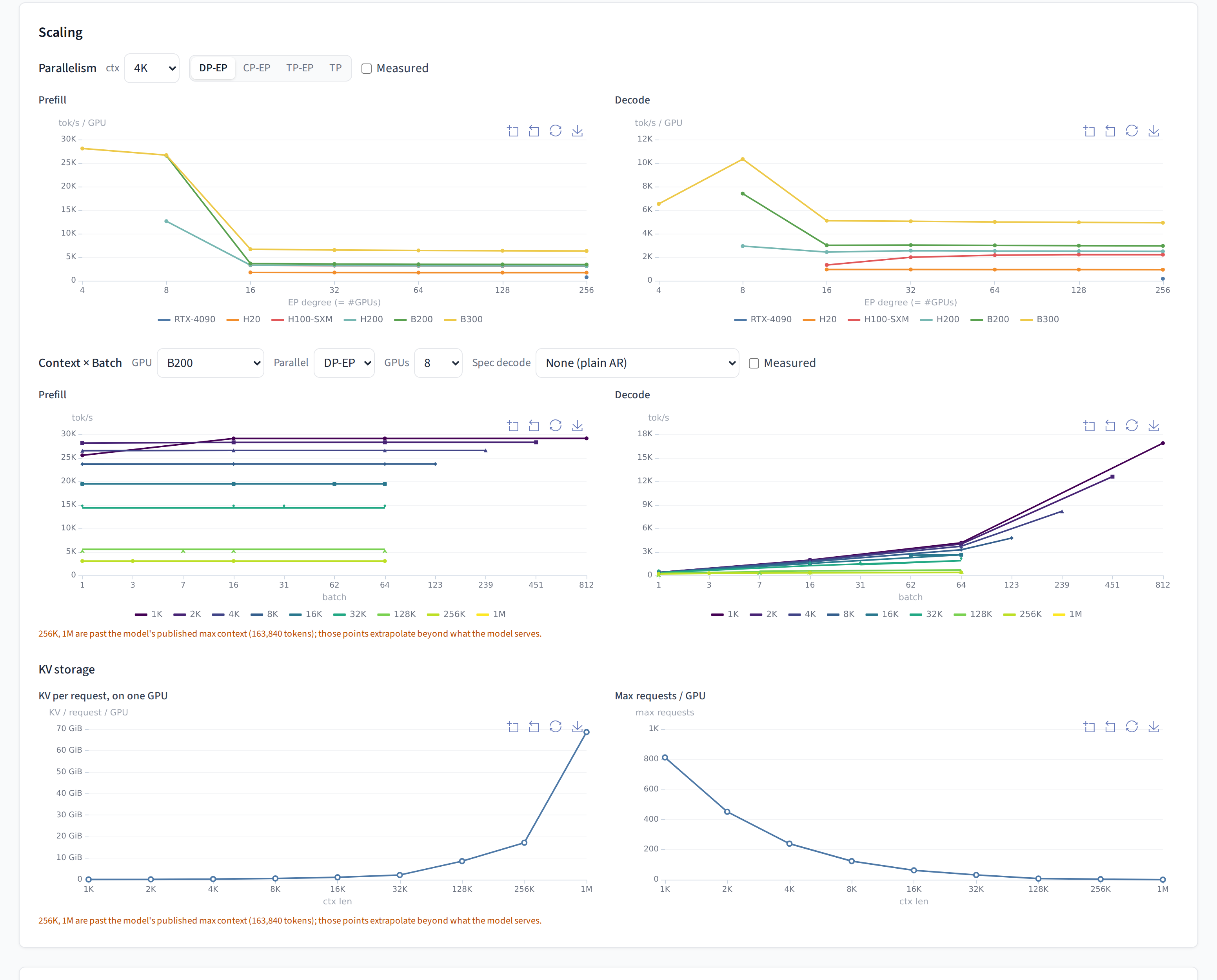Open the GPU B200 dropdown
This screenshot has width=1217, height=980.
click(x=211, y=363)
